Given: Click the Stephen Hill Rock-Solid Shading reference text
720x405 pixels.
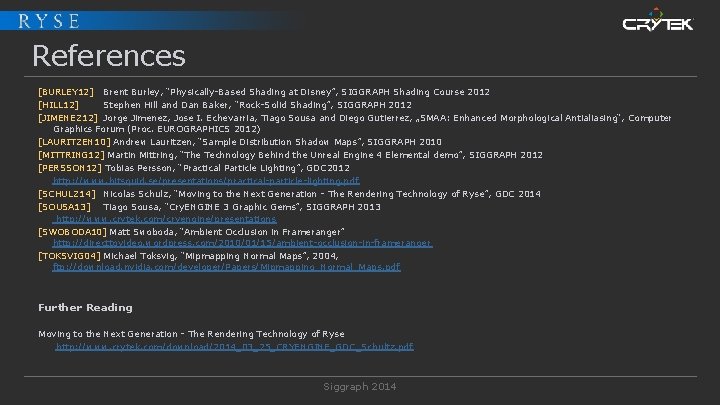Looking at the screenshot, I should pyautogui.click(x=257, y=105).
